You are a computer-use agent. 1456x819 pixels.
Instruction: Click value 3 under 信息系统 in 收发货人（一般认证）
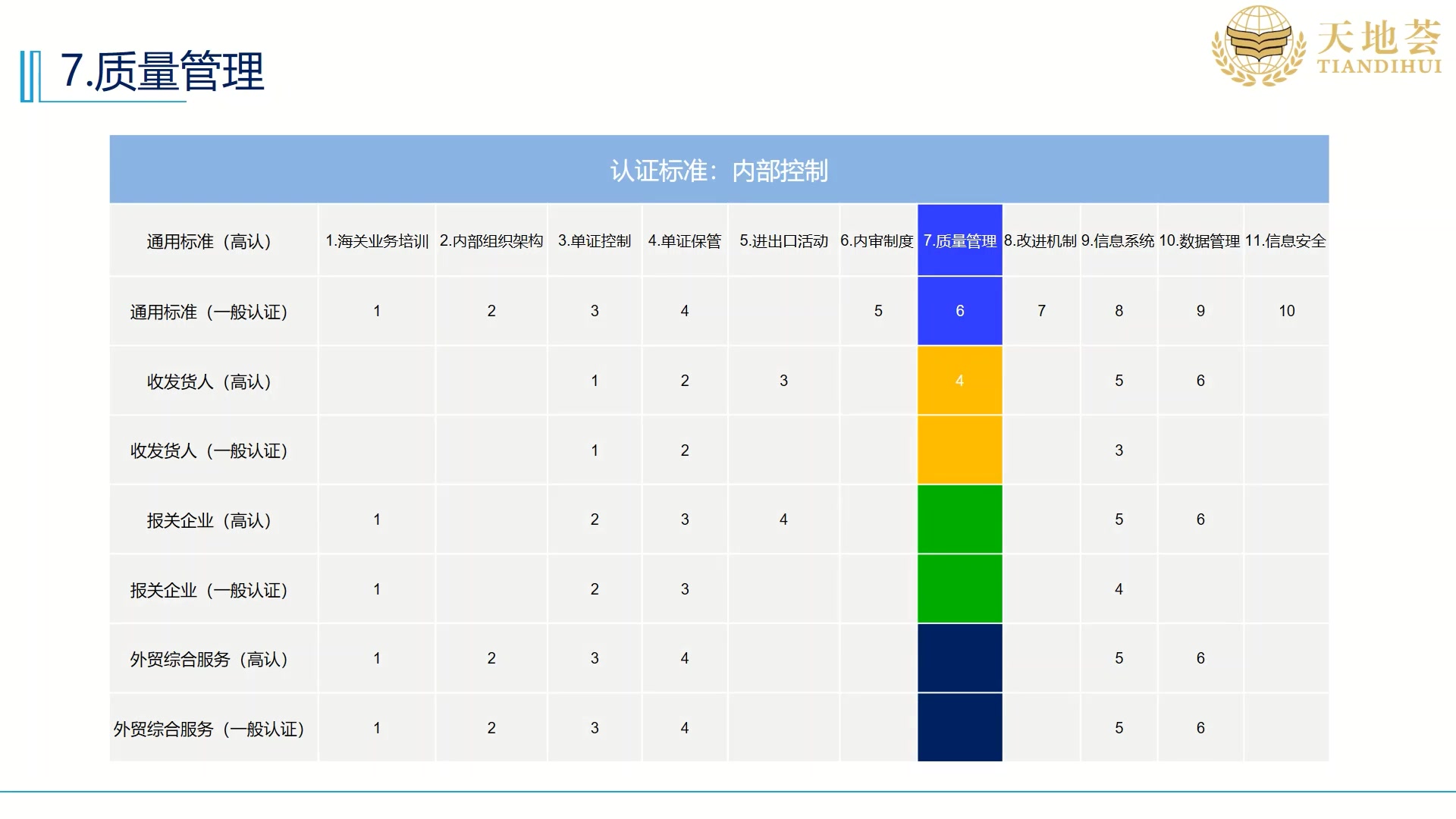point(1119,450)
